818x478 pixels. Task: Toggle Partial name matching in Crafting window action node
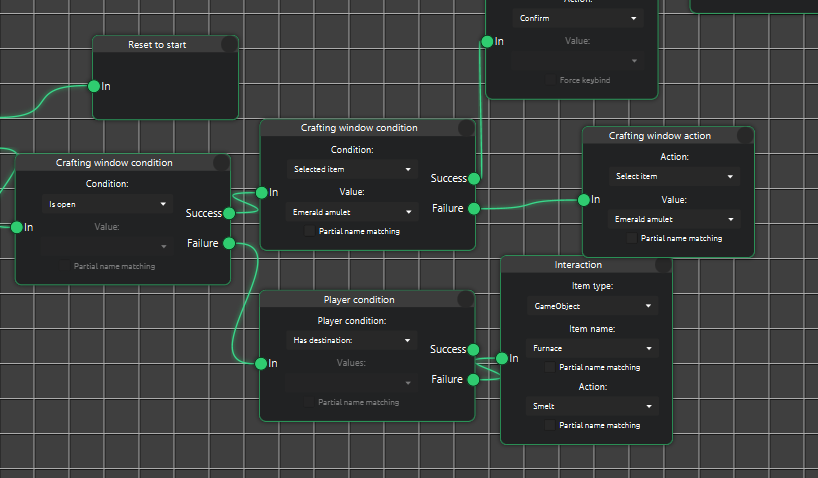click(631, 238)
